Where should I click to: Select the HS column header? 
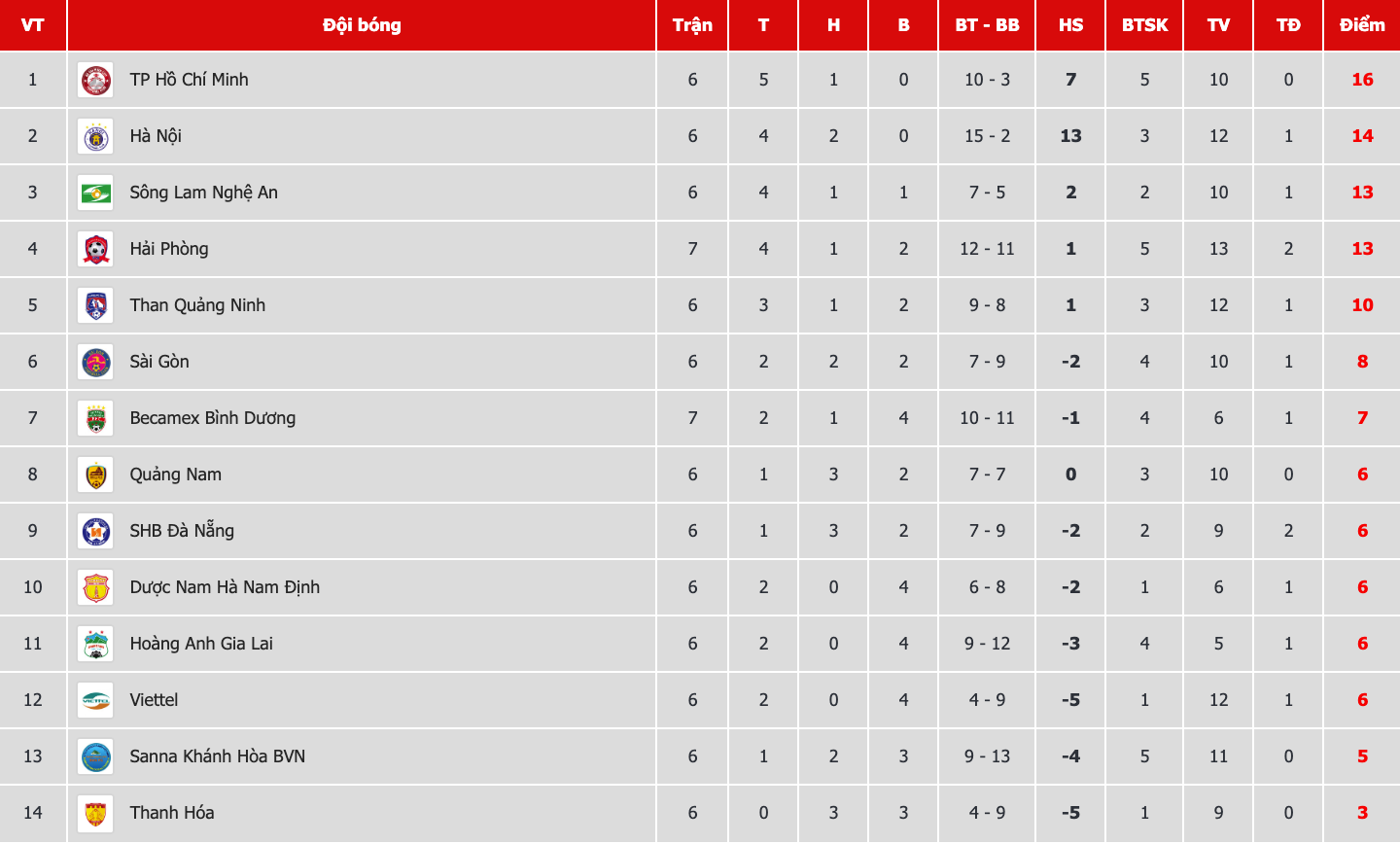pos(1070,25)
